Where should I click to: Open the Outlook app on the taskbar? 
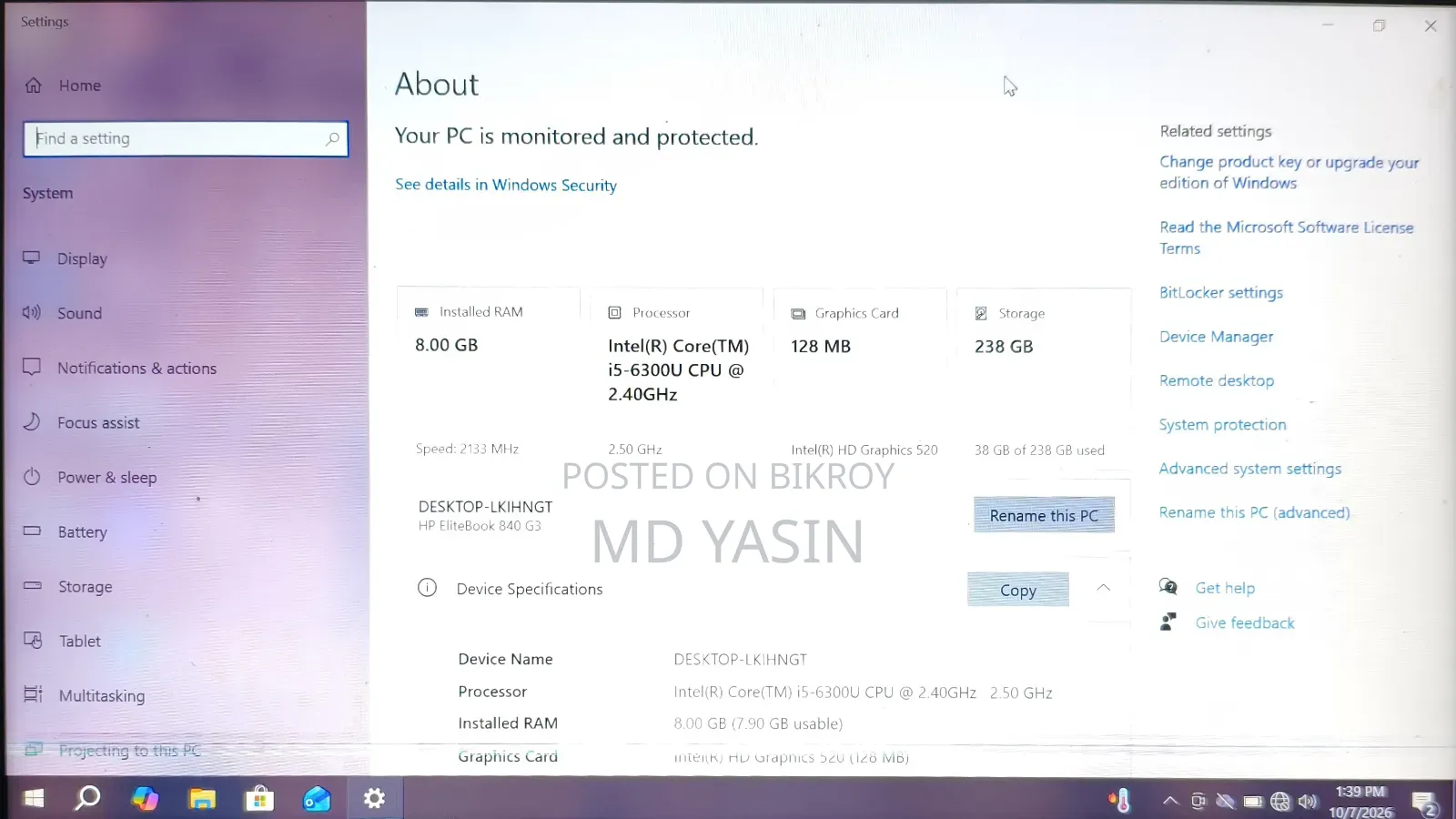click(x=317, y=799)
